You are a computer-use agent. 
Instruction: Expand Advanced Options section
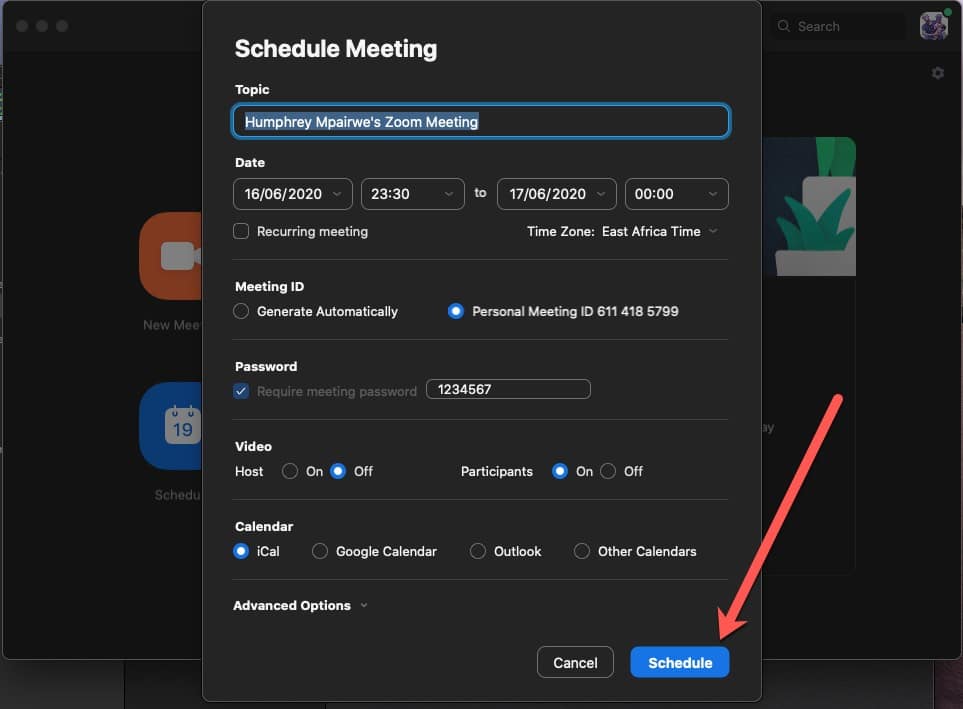[300, 606]
